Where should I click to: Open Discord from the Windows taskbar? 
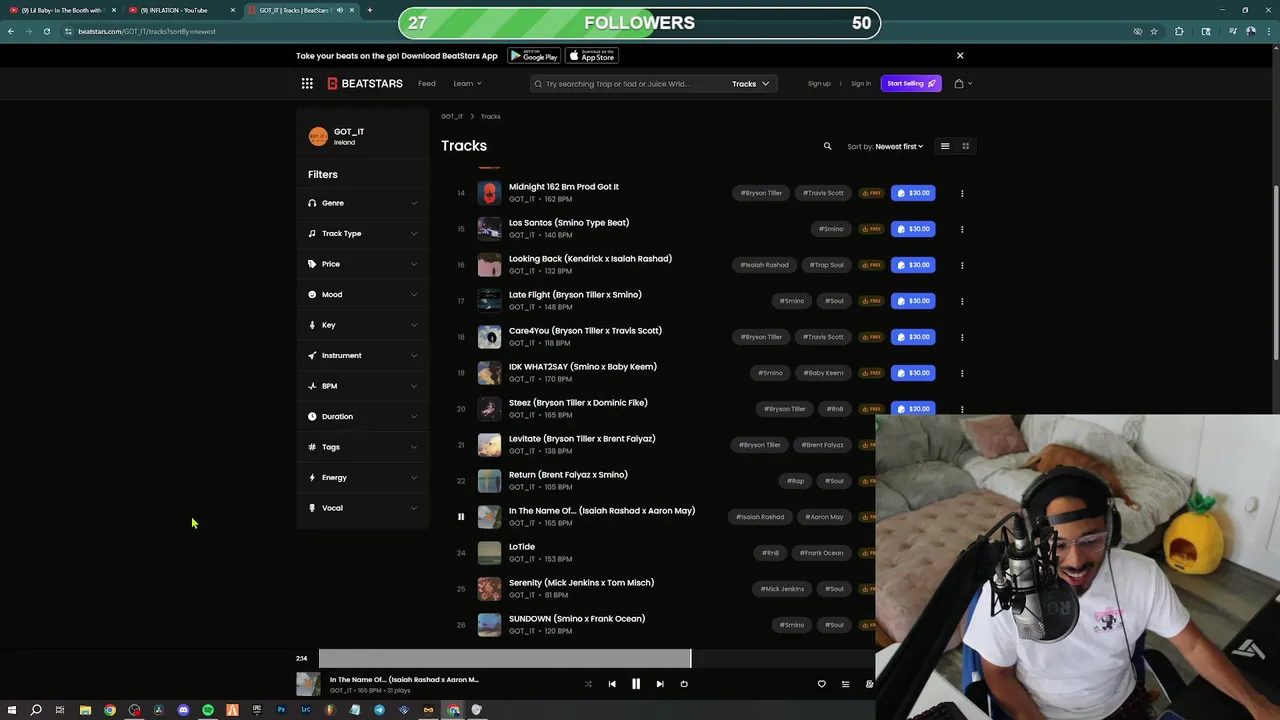(x=183, y=710)
